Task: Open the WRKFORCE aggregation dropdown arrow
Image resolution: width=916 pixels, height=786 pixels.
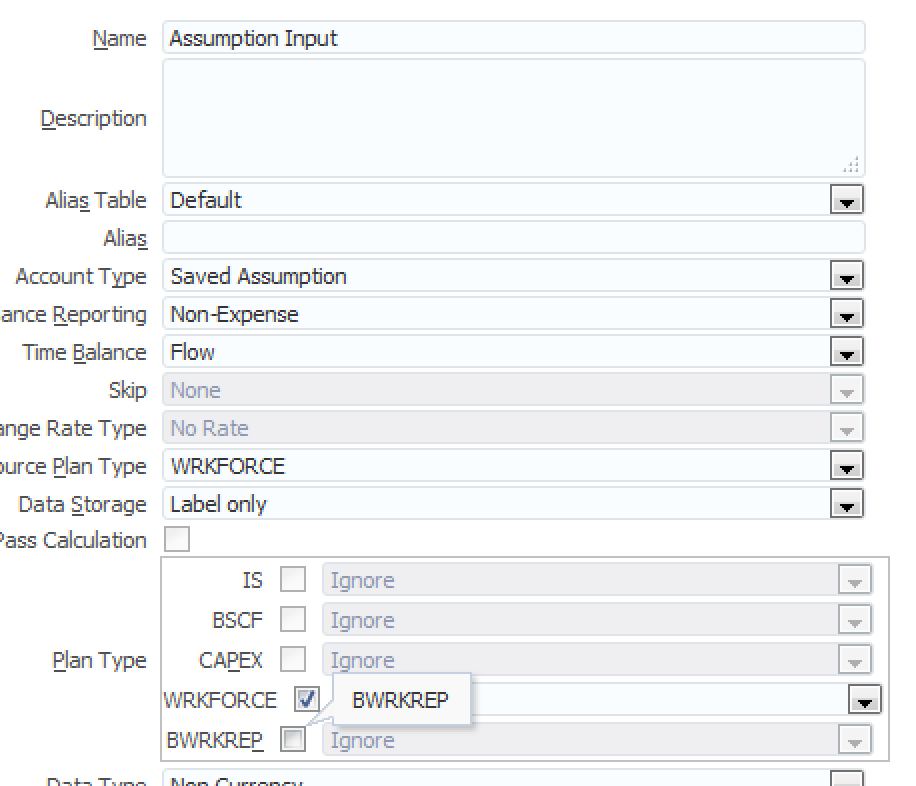Action: pos(864,700)
